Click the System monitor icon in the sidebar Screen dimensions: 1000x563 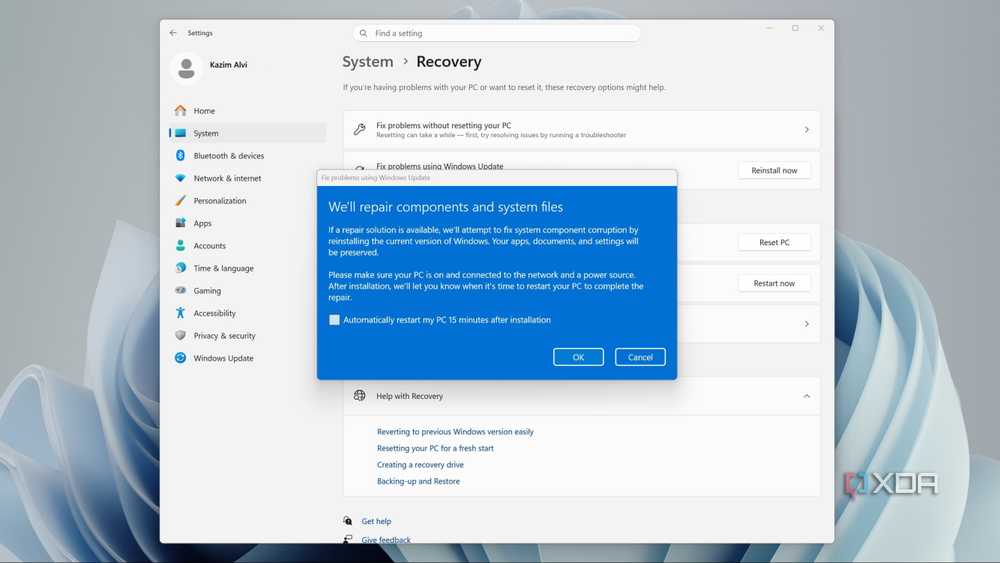coord(180,133)
